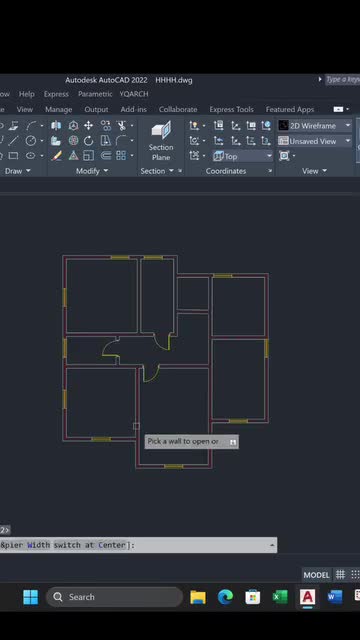Open Microsoft Edge from taskbar
The height and width of the screenshot is (640, 360).
pos(225,597)
